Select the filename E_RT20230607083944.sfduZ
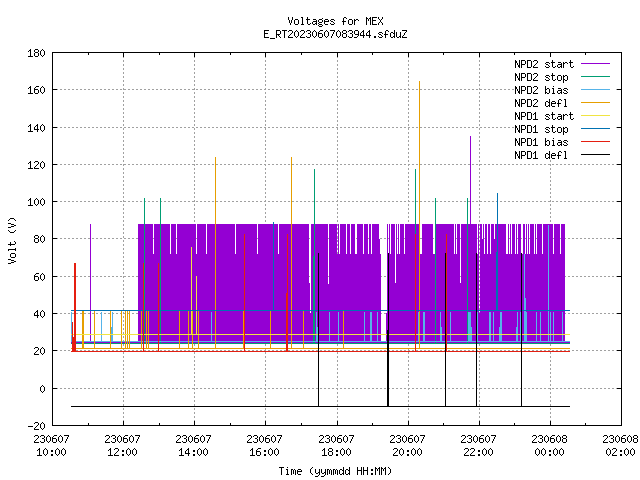The height and width of the screenshot is (480, 640). (335, 34)
